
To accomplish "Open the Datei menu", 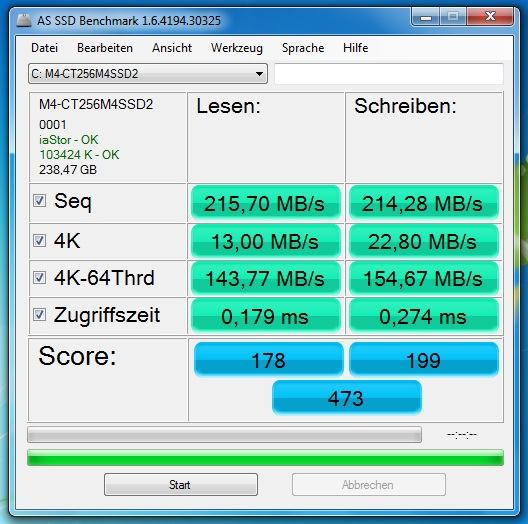I will pyautogui.click(x=44, y=48).
